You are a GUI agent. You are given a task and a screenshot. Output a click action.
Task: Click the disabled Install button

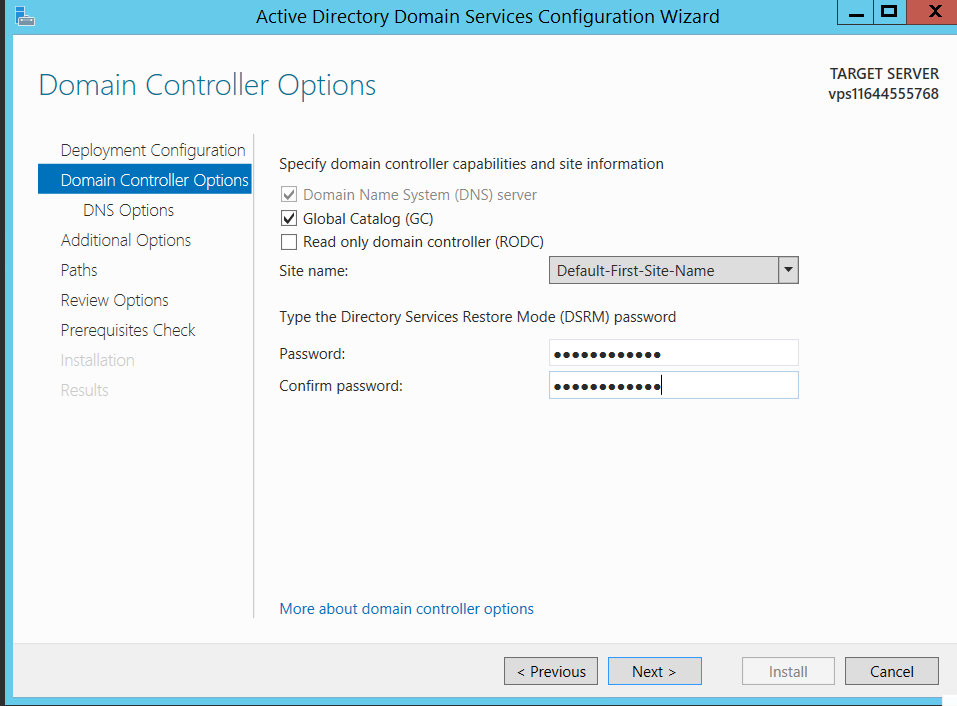click(788, 671)
